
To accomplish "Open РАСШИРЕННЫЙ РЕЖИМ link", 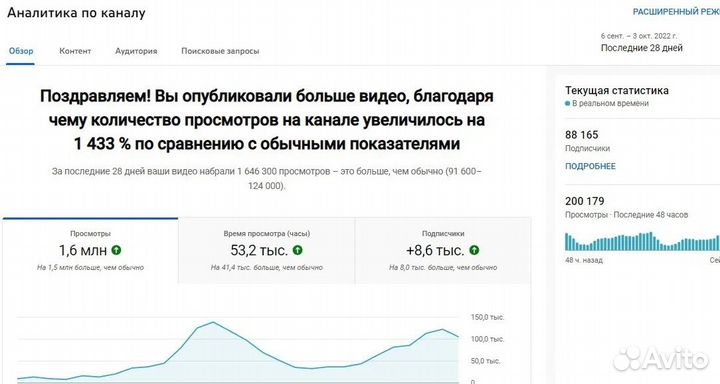I will point(676,12).
